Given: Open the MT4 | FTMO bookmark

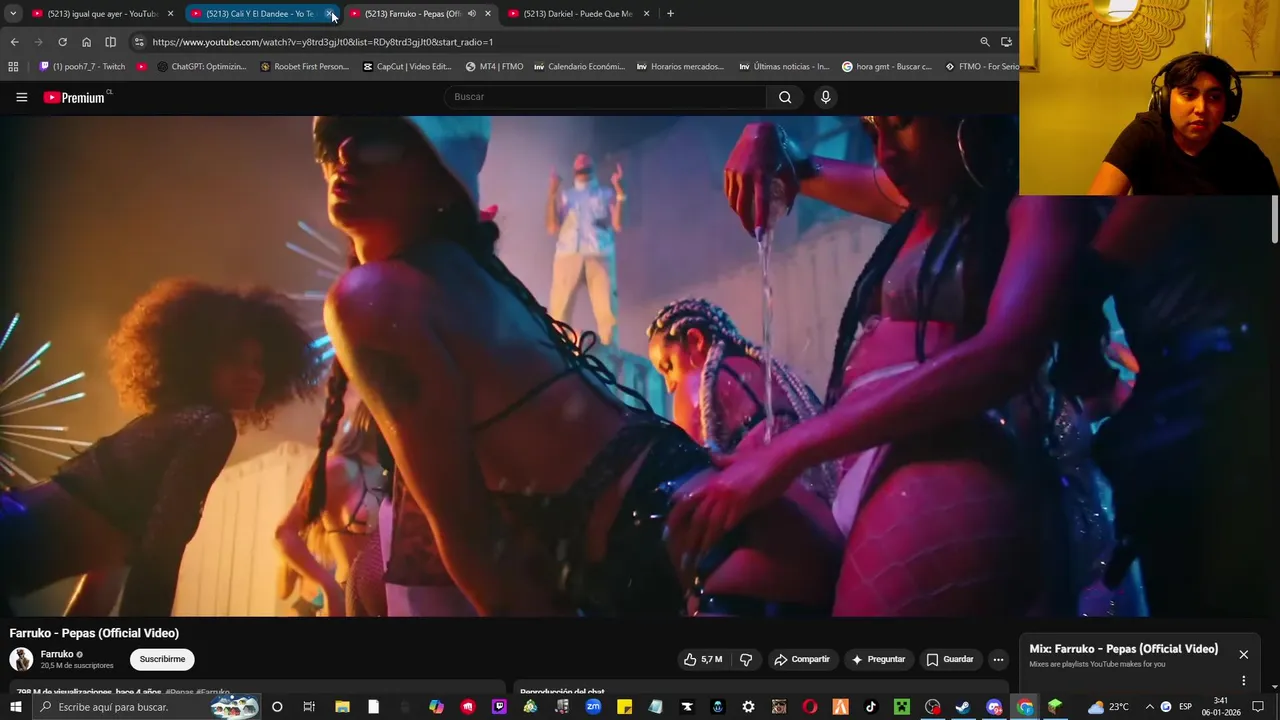Looking at the screenshot, I should (x=494, y=67).
